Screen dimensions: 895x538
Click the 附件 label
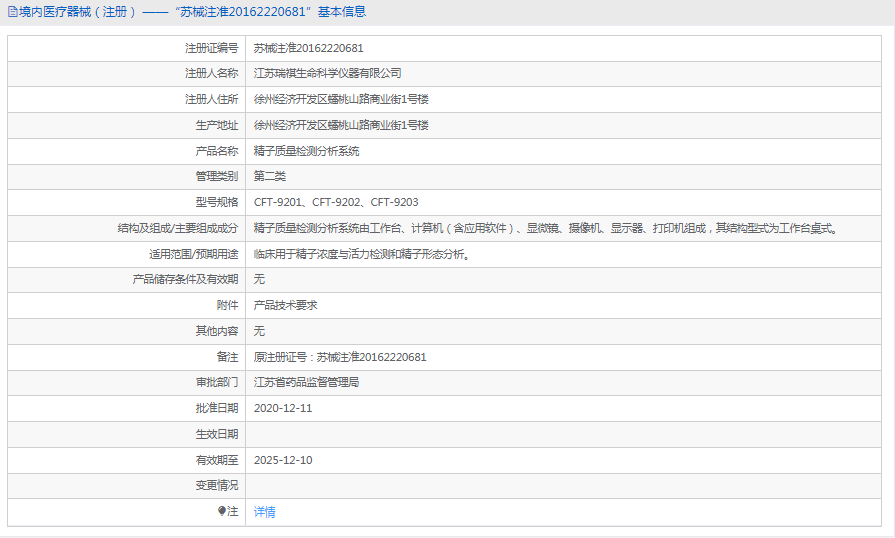pyautogui.click(x=227, y=305)
